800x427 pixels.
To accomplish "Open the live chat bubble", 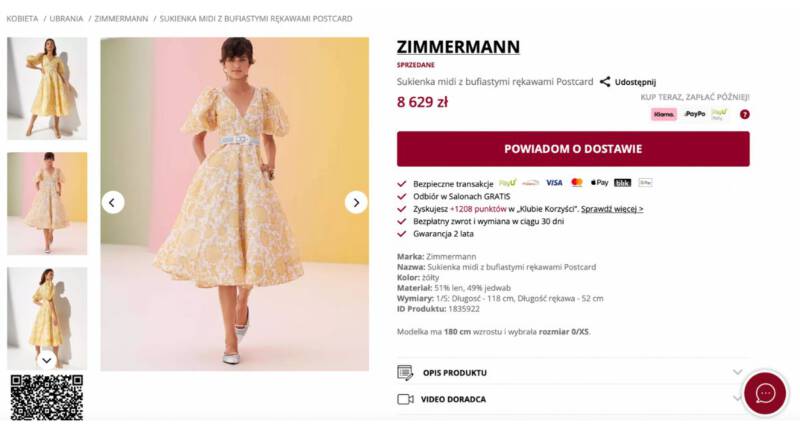I will [x=765, y=393].
